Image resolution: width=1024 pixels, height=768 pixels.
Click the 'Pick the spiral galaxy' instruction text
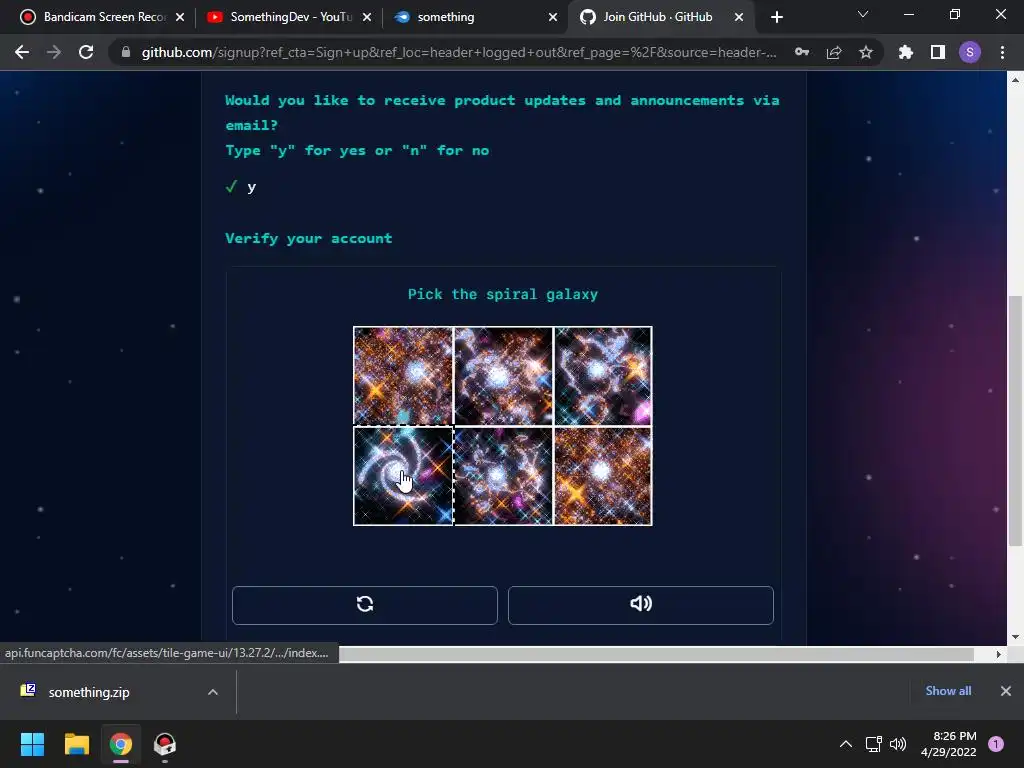coord(502,295)
